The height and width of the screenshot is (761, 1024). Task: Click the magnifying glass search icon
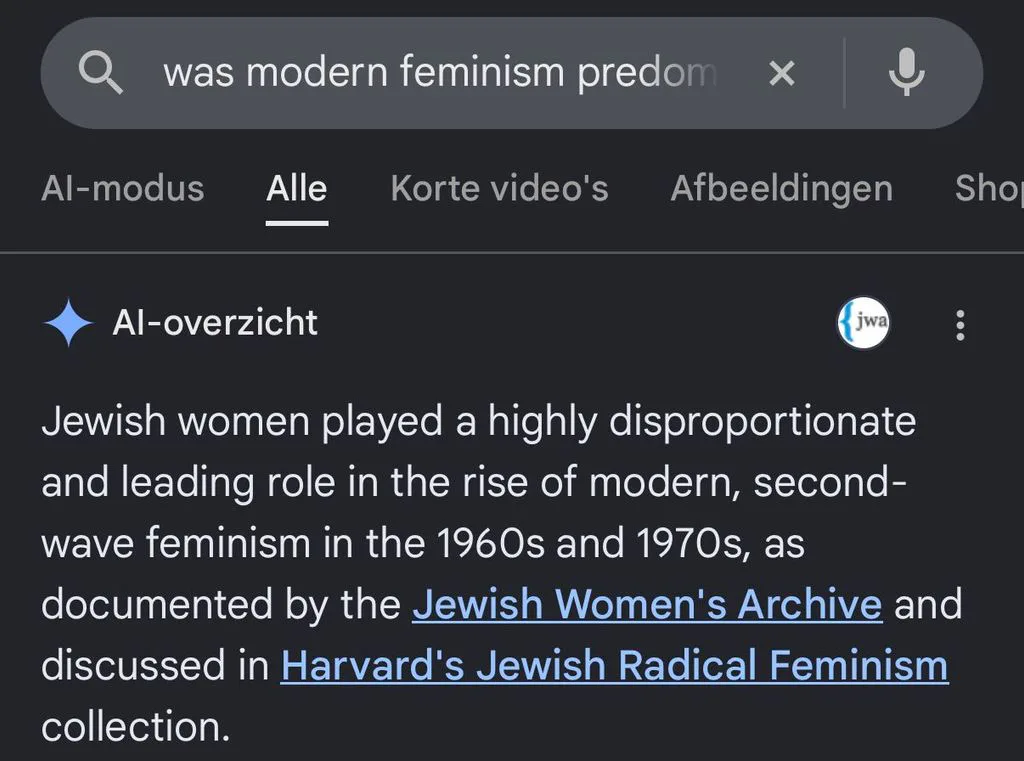click(100, 73)
